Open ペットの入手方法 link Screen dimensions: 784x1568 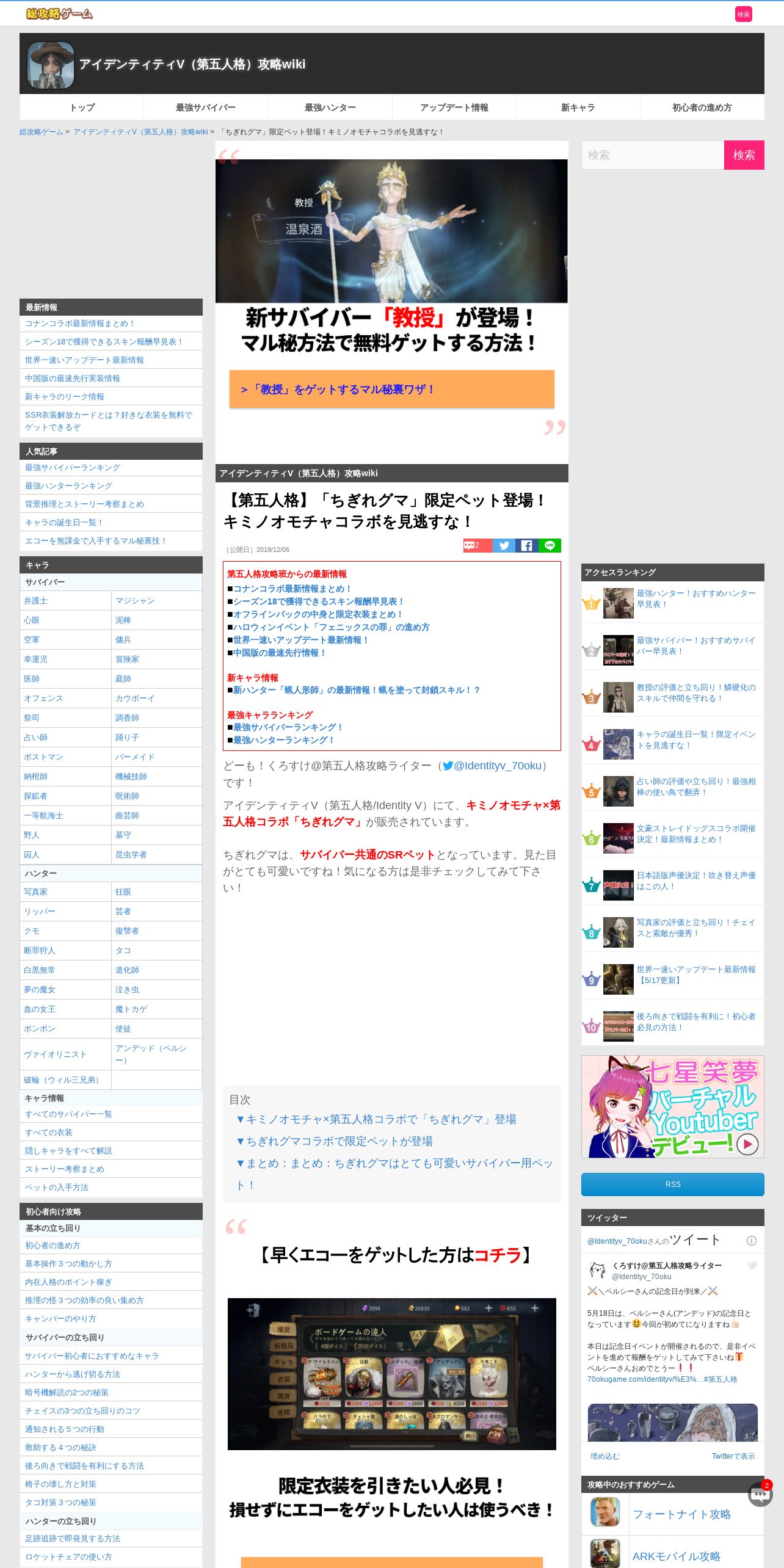coord(57,1188)
